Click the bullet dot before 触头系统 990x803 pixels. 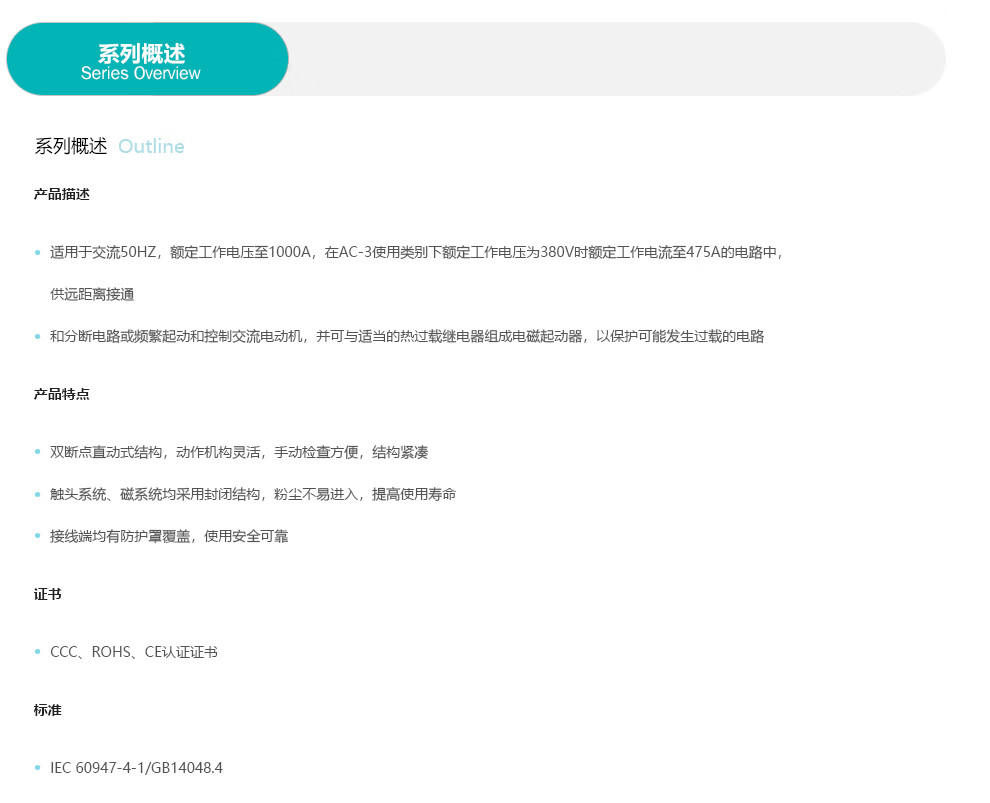pos(38,495)
